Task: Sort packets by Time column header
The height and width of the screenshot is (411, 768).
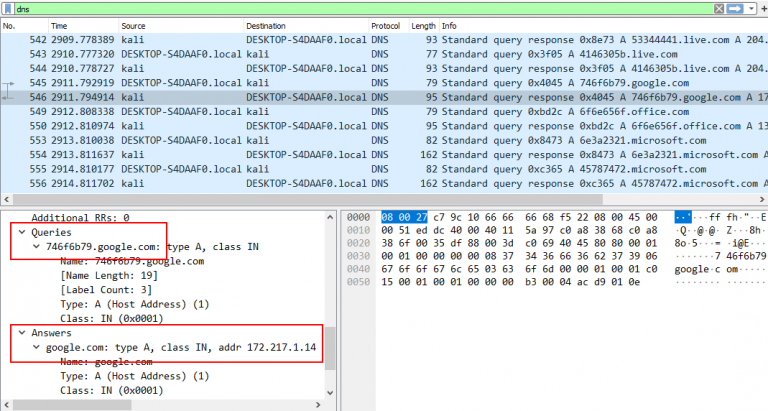Action: [60, 24]
